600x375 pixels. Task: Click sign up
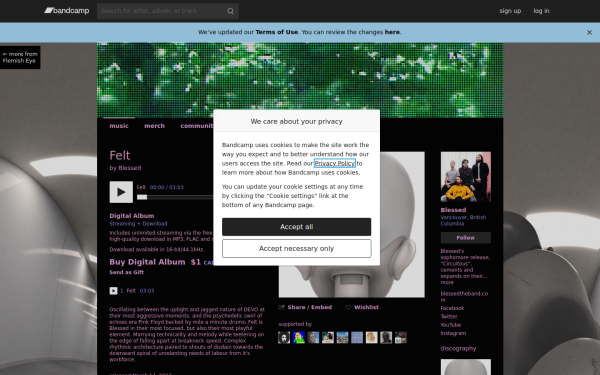(510, 11)
